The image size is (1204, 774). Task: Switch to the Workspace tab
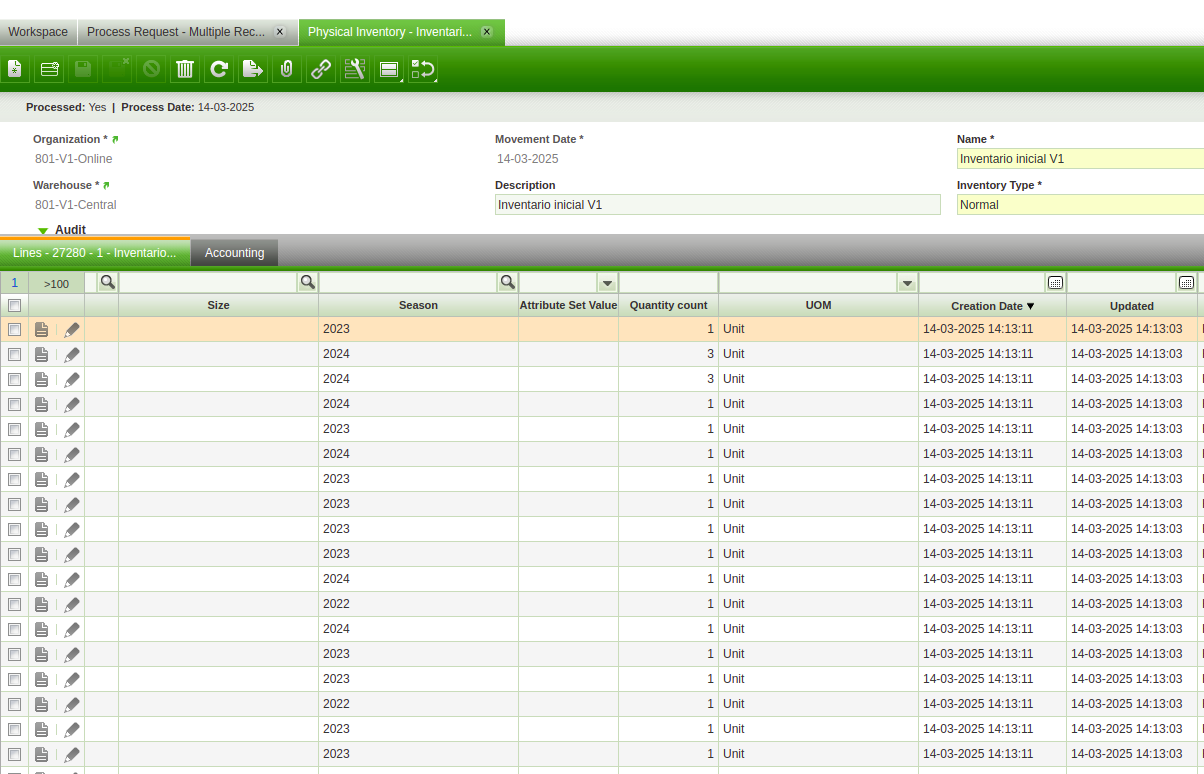[38, 32]
